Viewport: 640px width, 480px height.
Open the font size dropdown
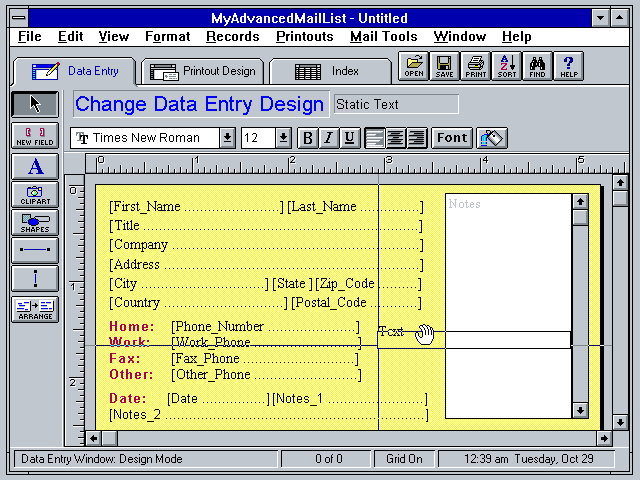283,138
